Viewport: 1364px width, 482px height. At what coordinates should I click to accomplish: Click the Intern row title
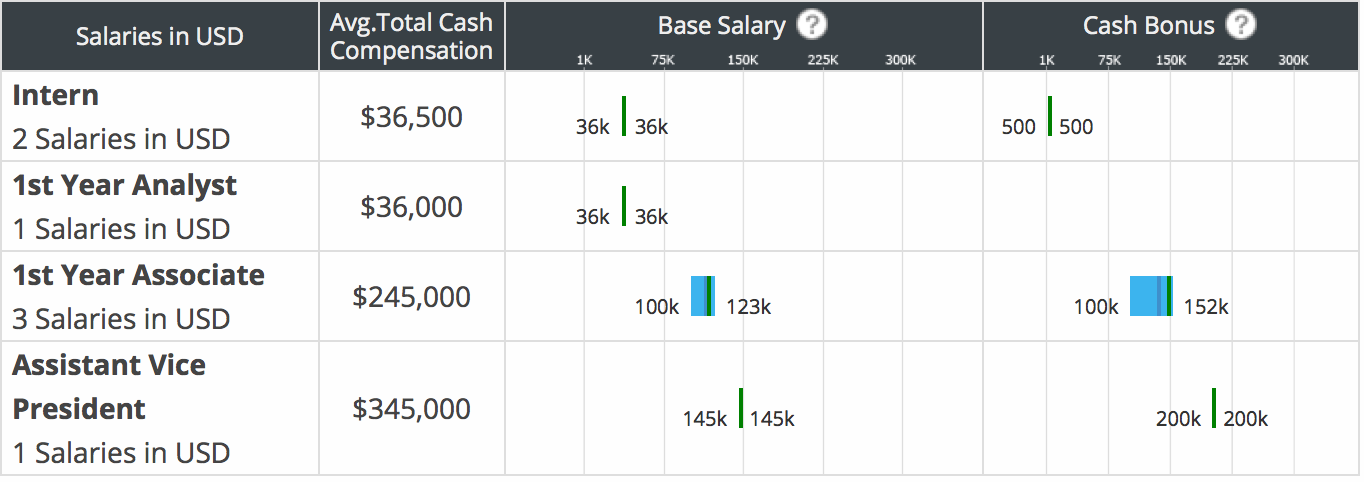(56, 96)
